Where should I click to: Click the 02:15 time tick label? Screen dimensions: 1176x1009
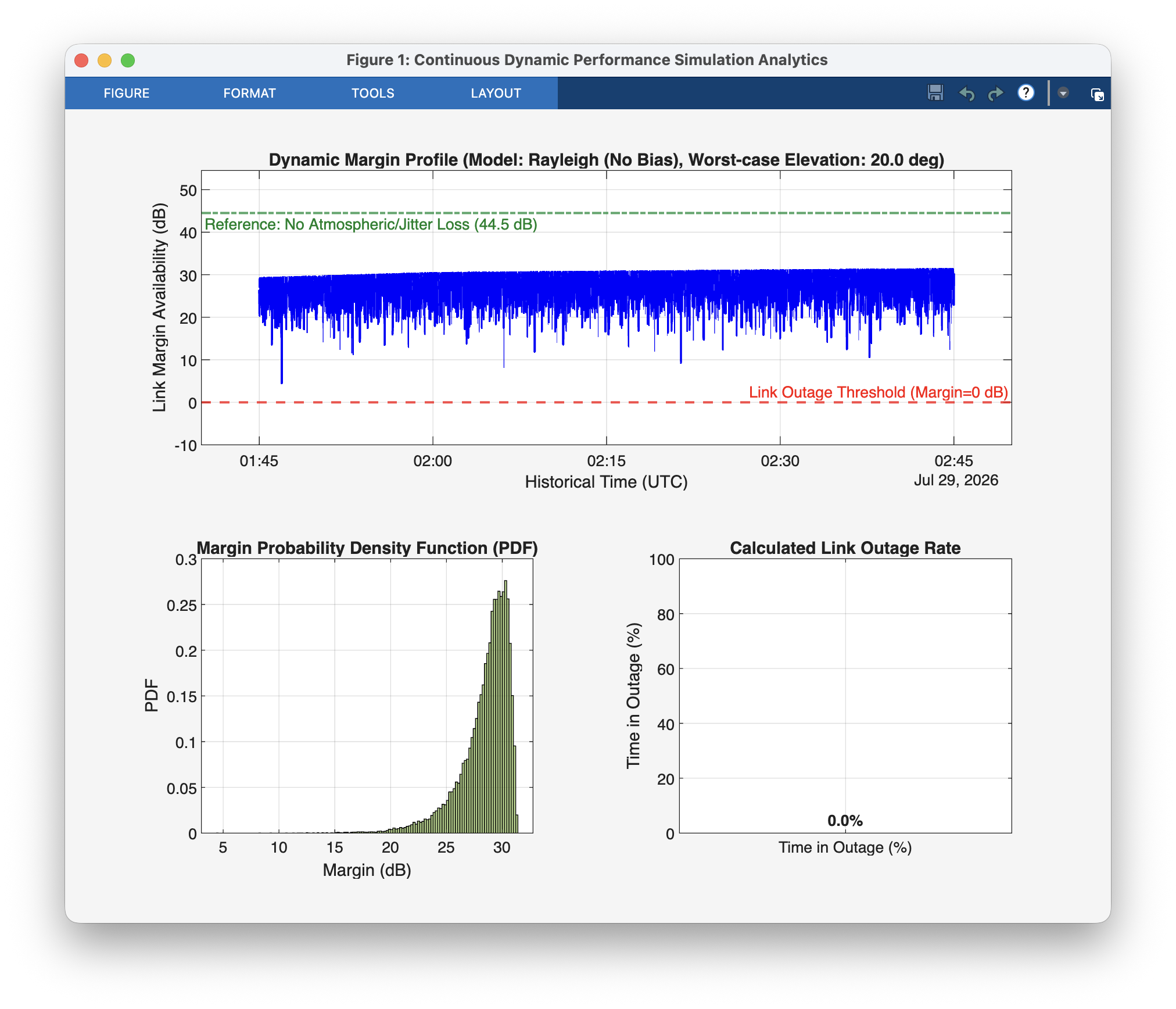[606, 461]
